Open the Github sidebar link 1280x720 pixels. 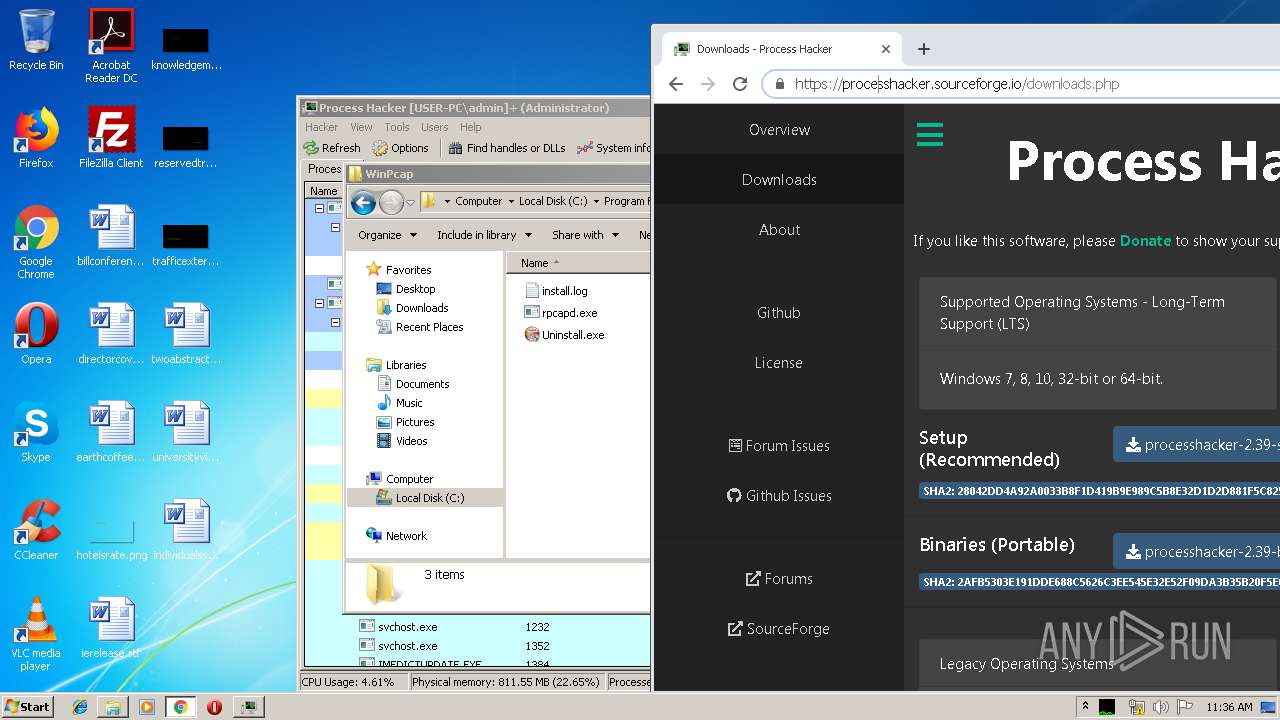[x=779, y=313]
